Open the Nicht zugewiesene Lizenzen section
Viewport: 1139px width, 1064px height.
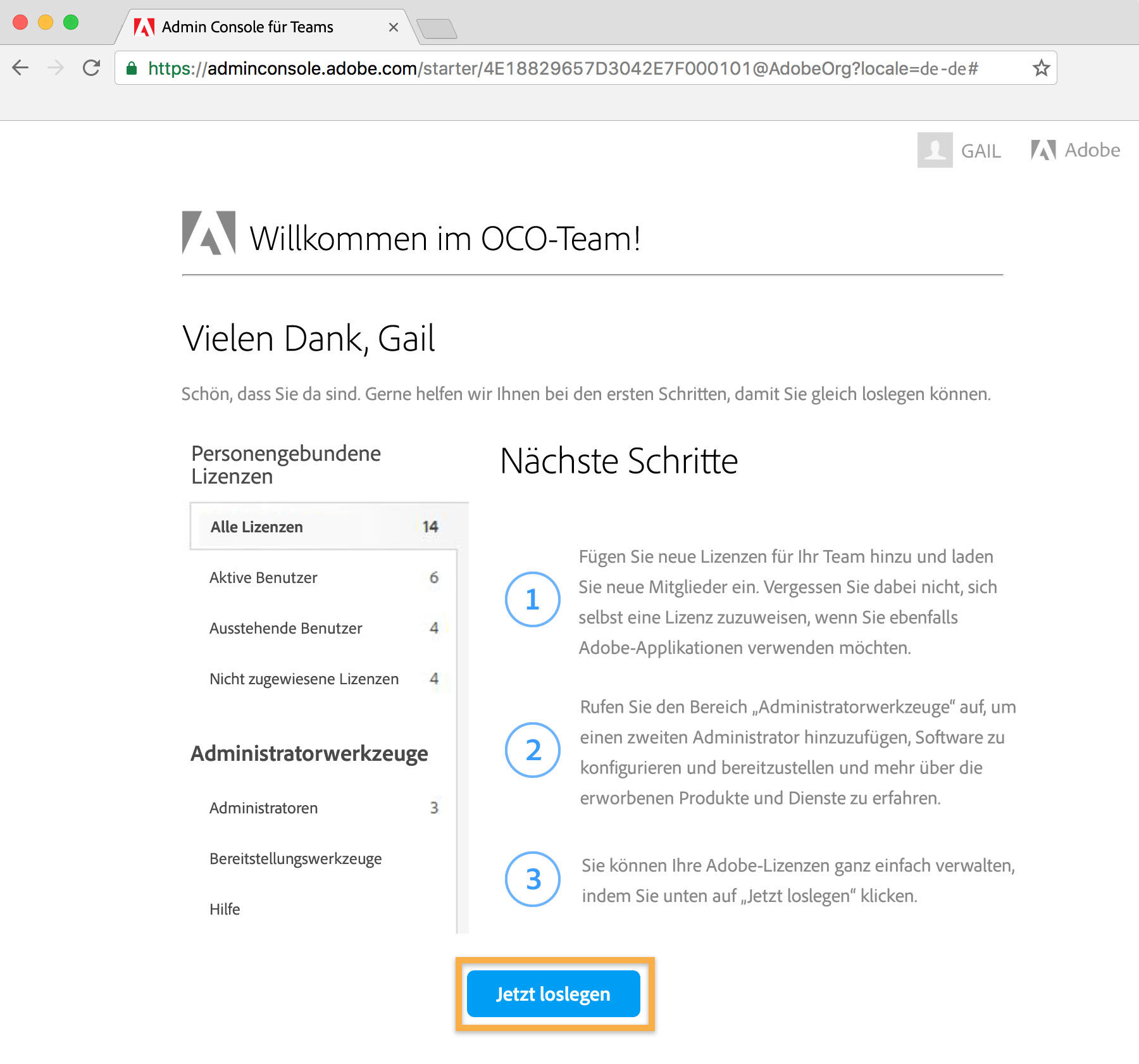pos(304,679)
